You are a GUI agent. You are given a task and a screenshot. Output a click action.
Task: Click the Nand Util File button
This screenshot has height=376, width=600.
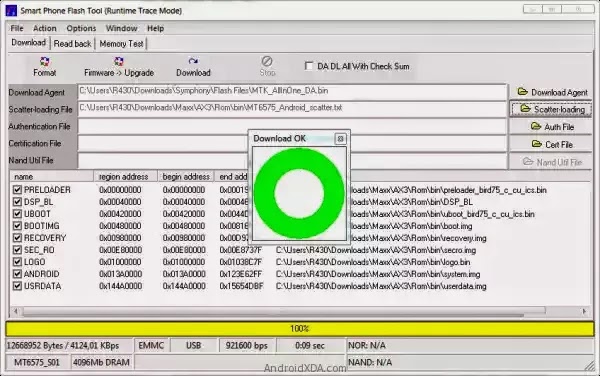pos(552,162)
